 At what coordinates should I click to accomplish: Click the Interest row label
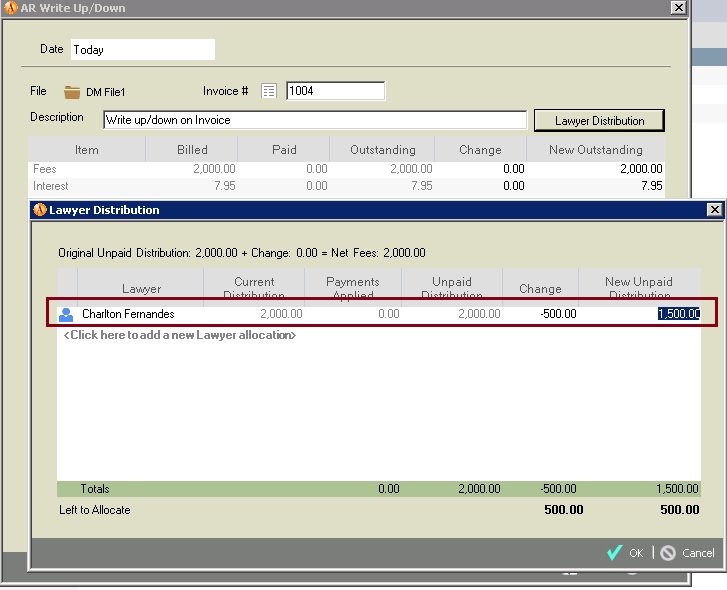point(51,186)
